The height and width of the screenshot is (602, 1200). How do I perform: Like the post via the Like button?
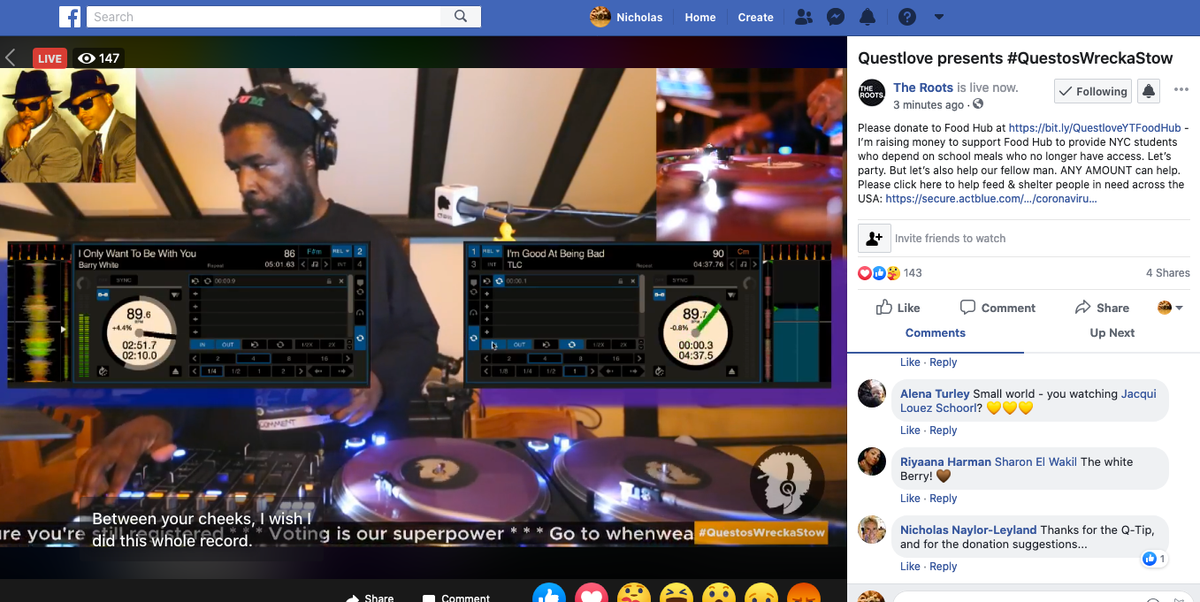[897, 307]
